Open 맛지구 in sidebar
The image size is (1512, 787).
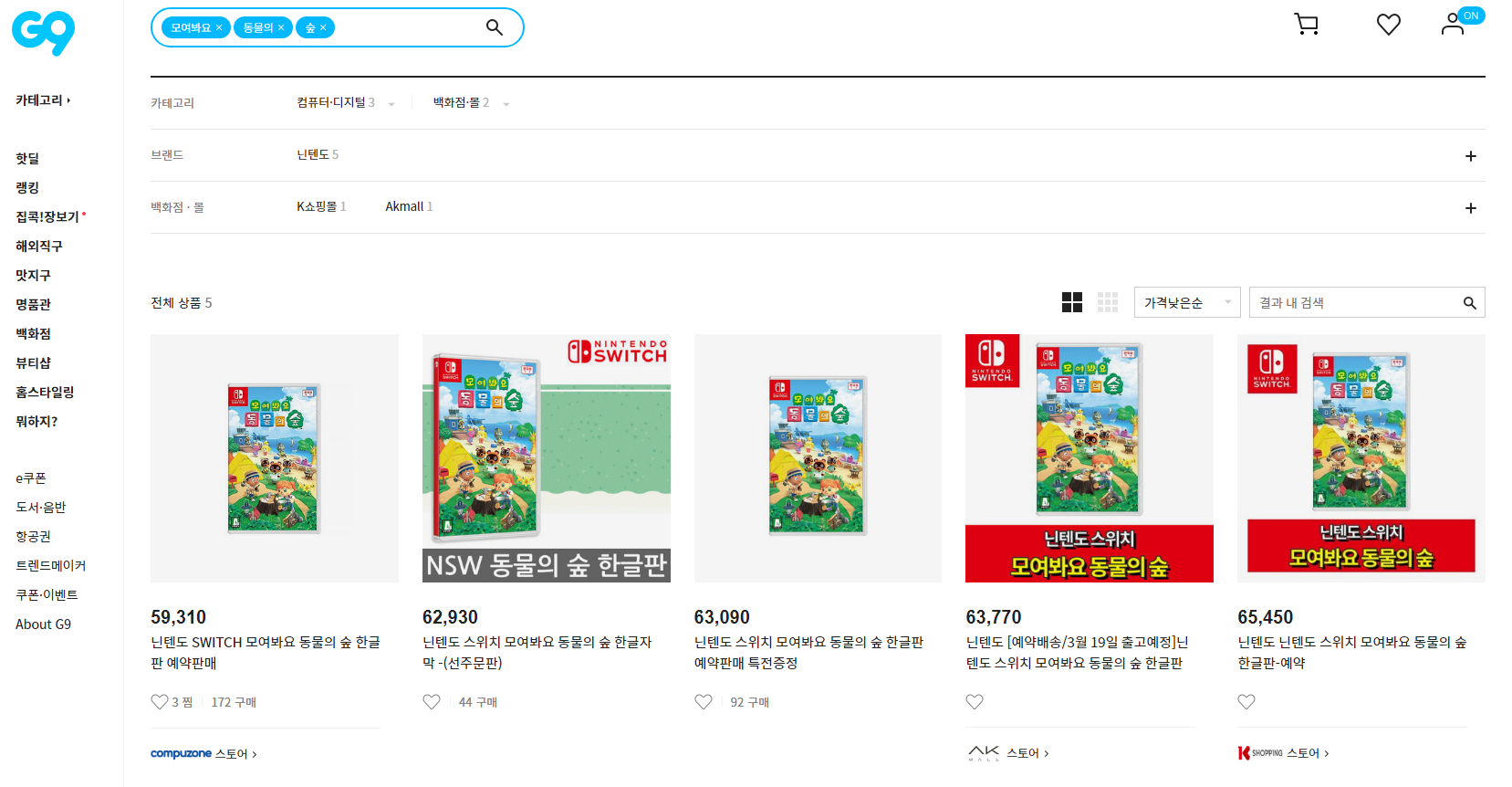[33, 276]
